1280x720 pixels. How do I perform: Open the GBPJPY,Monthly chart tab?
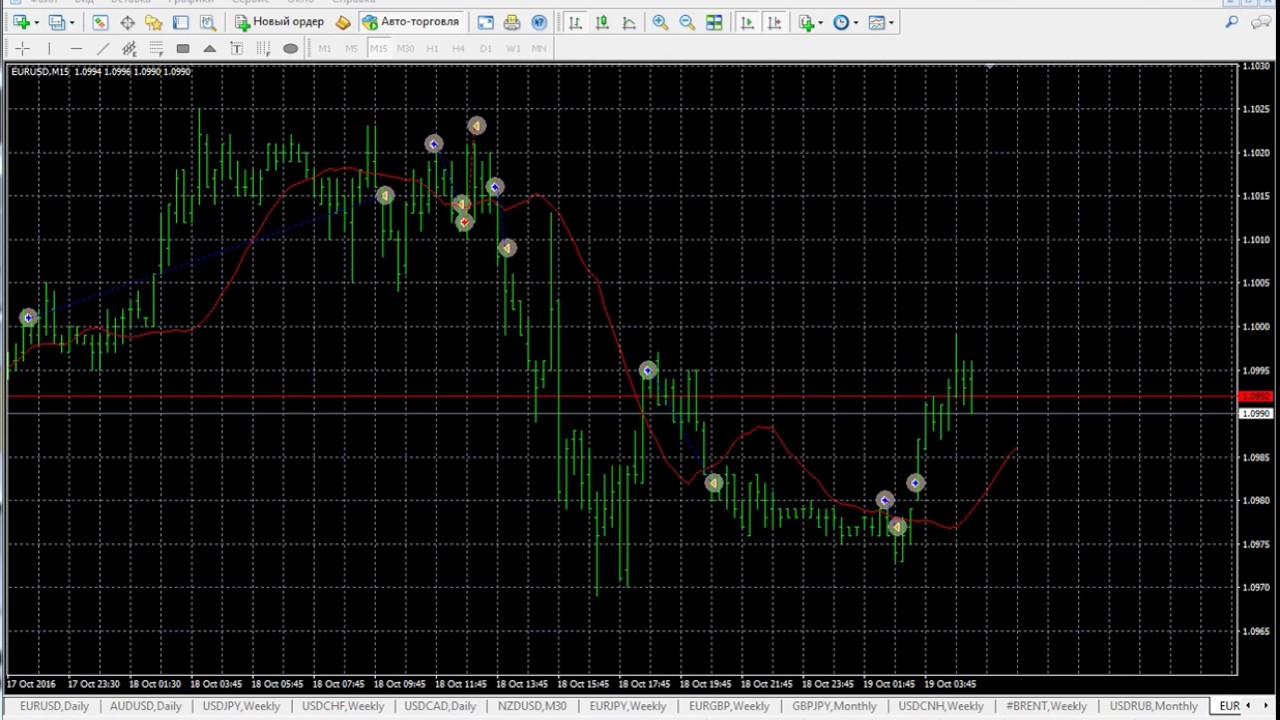[x=834, y=706]
